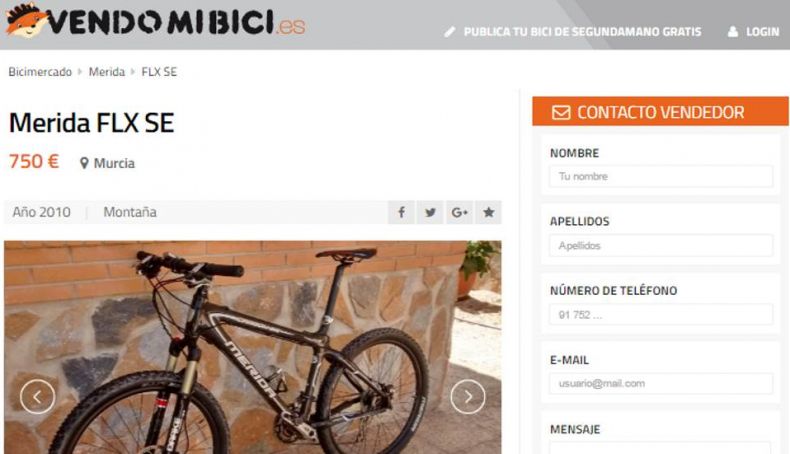This screenshot has width=790, height=454.
Task: Go to the Merida breadcrumb link
Action: [107, 72]
